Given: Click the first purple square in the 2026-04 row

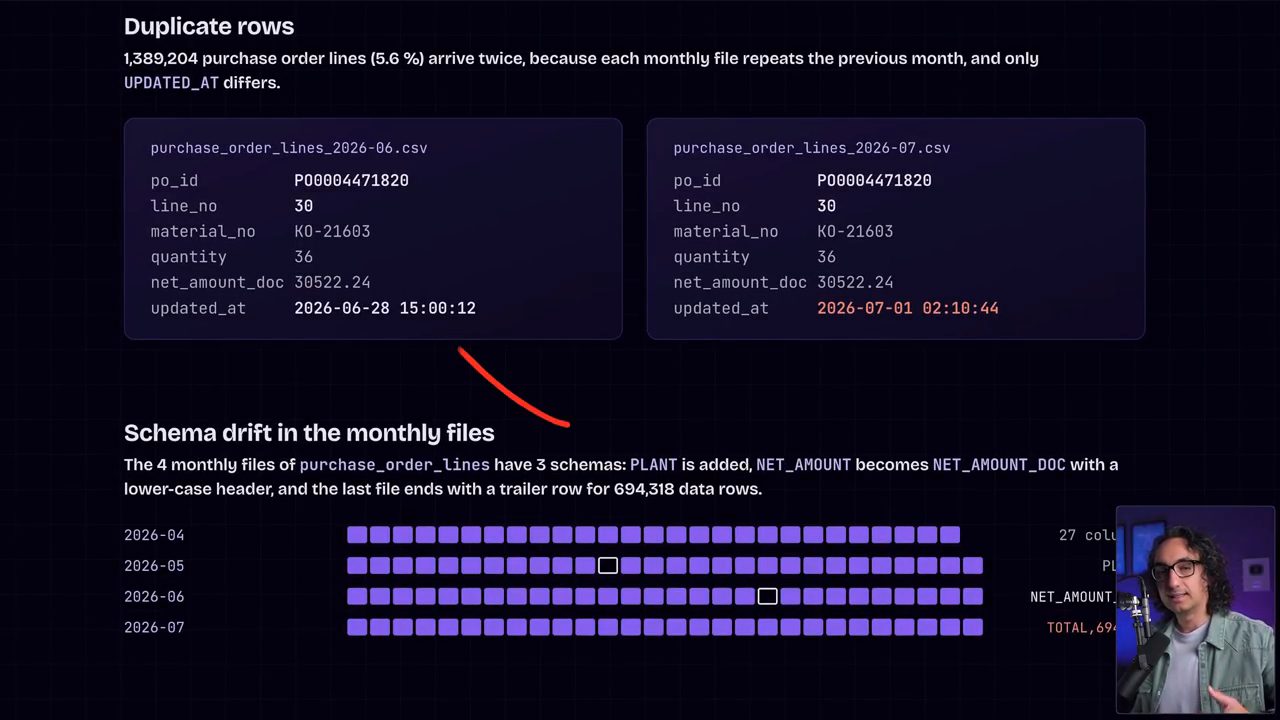Looking at the screenshot, I should (357, 535).
